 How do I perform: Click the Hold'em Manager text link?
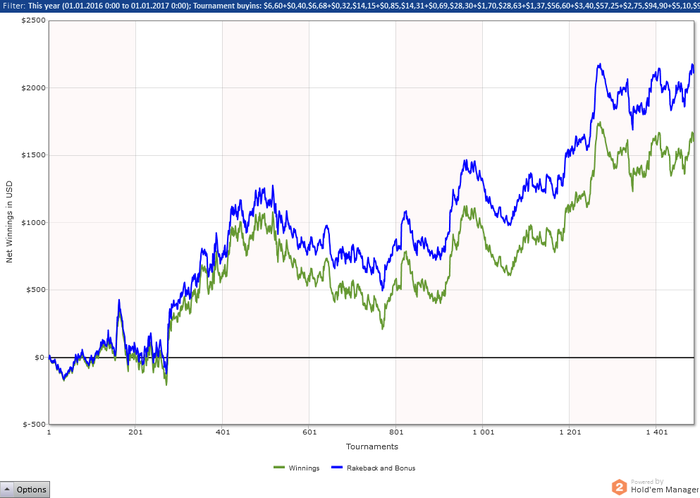pyautogui.click(x=665, y=490)
